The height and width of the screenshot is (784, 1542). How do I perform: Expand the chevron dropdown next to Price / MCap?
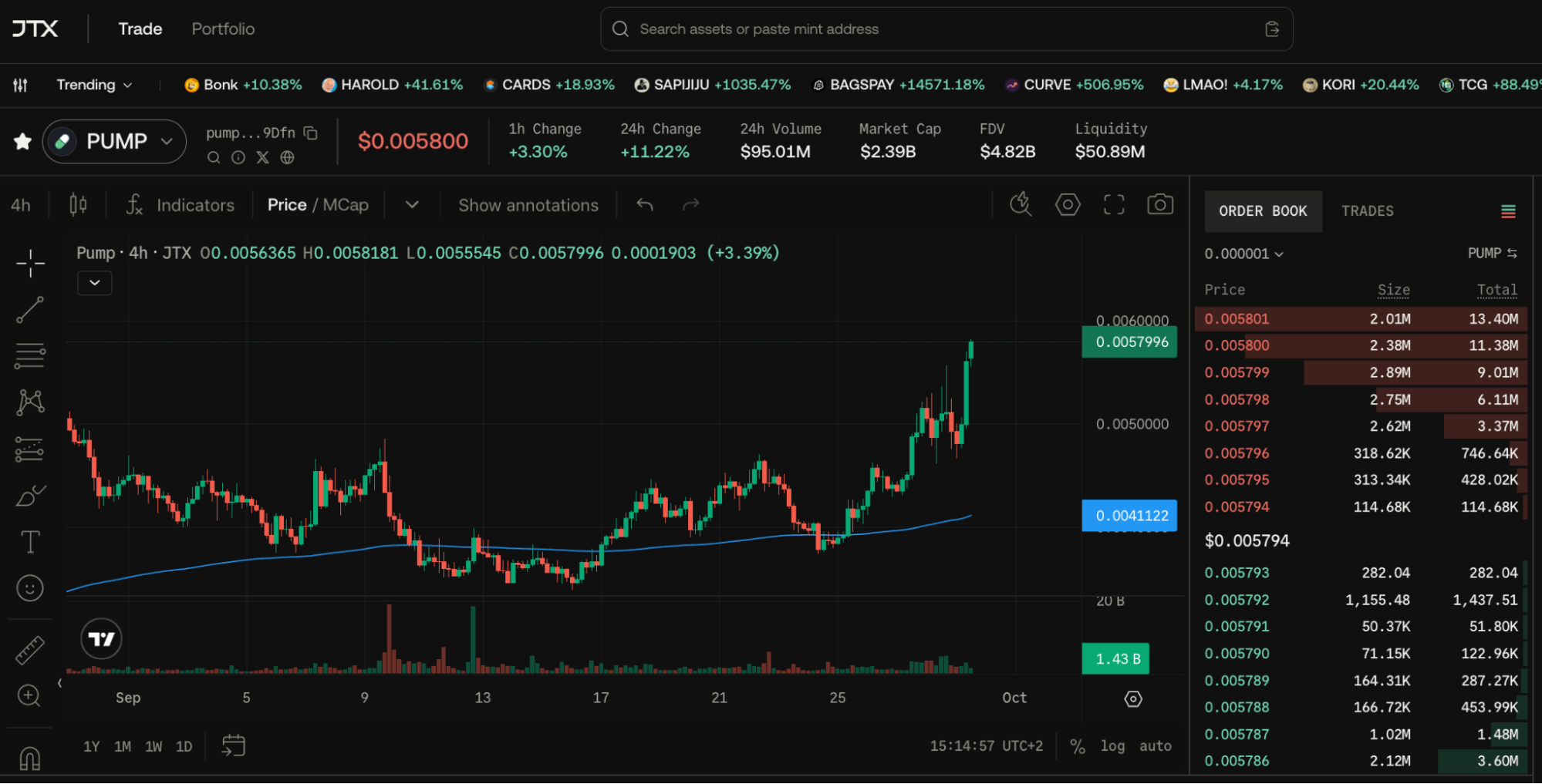coord(412,204)
